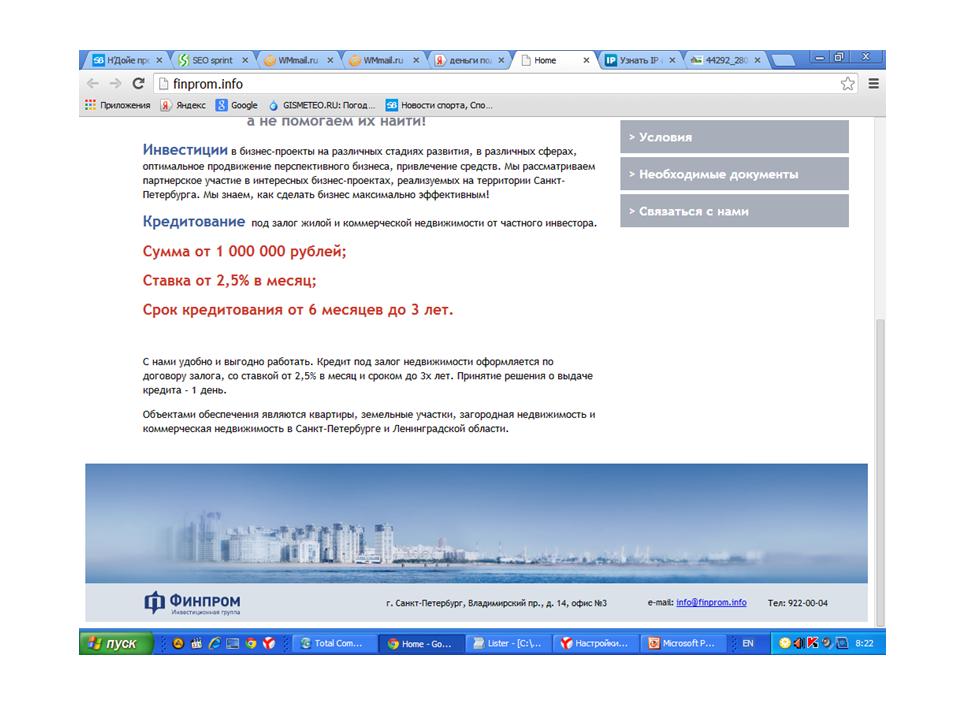Screen dimensions: 960x720
Task: Launch Internet Explorer from quick launch
Action: pos(215,643)
